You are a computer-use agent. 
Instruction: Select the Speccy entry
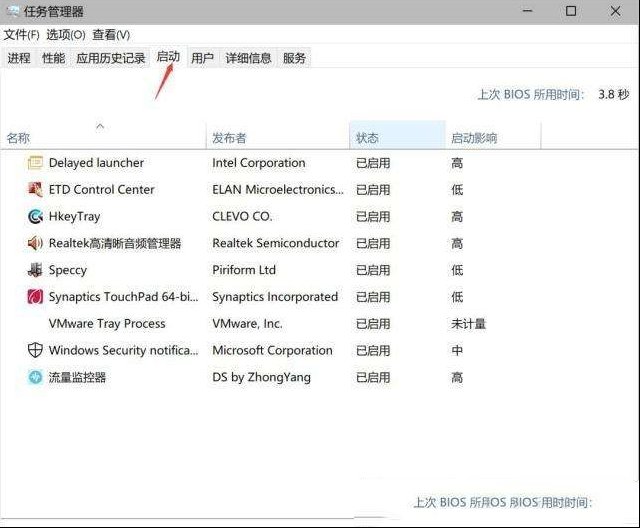click(x=68, y=270)
